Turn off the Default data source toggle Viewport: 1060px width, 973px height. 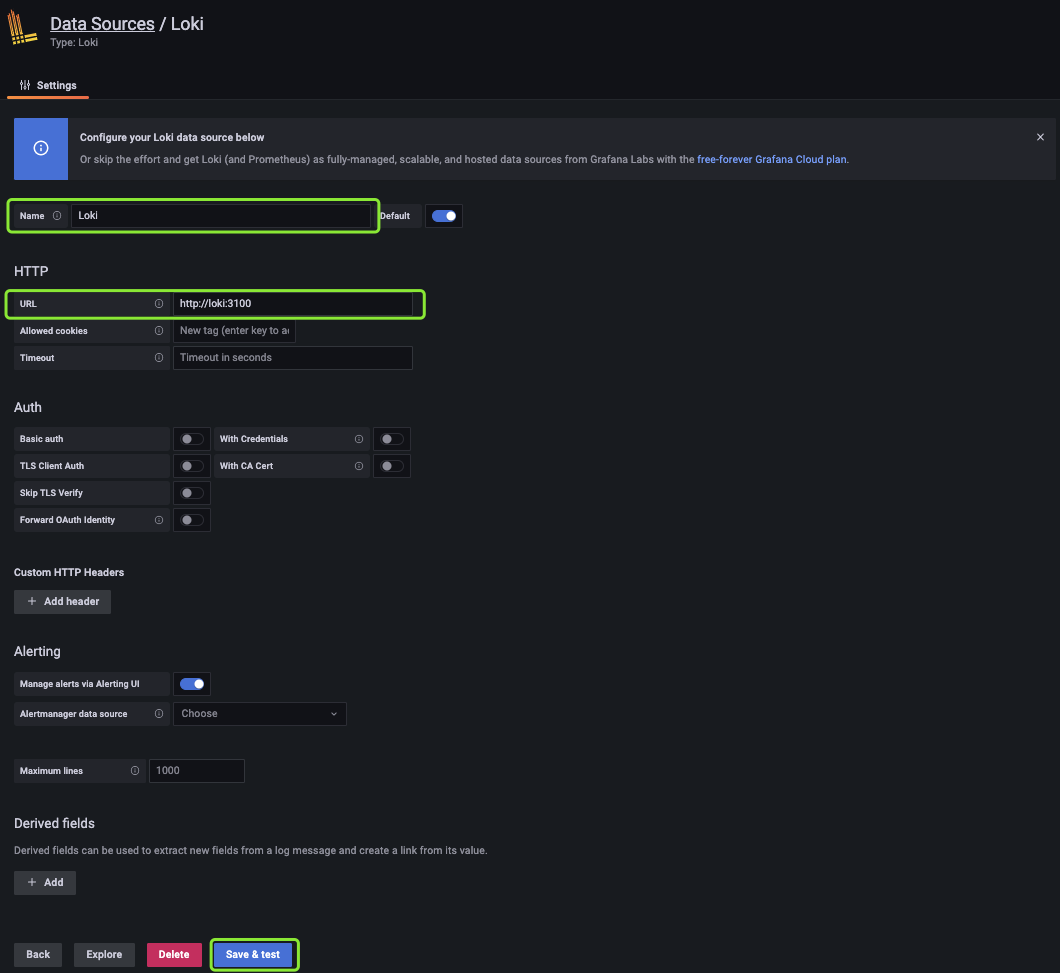443,216
